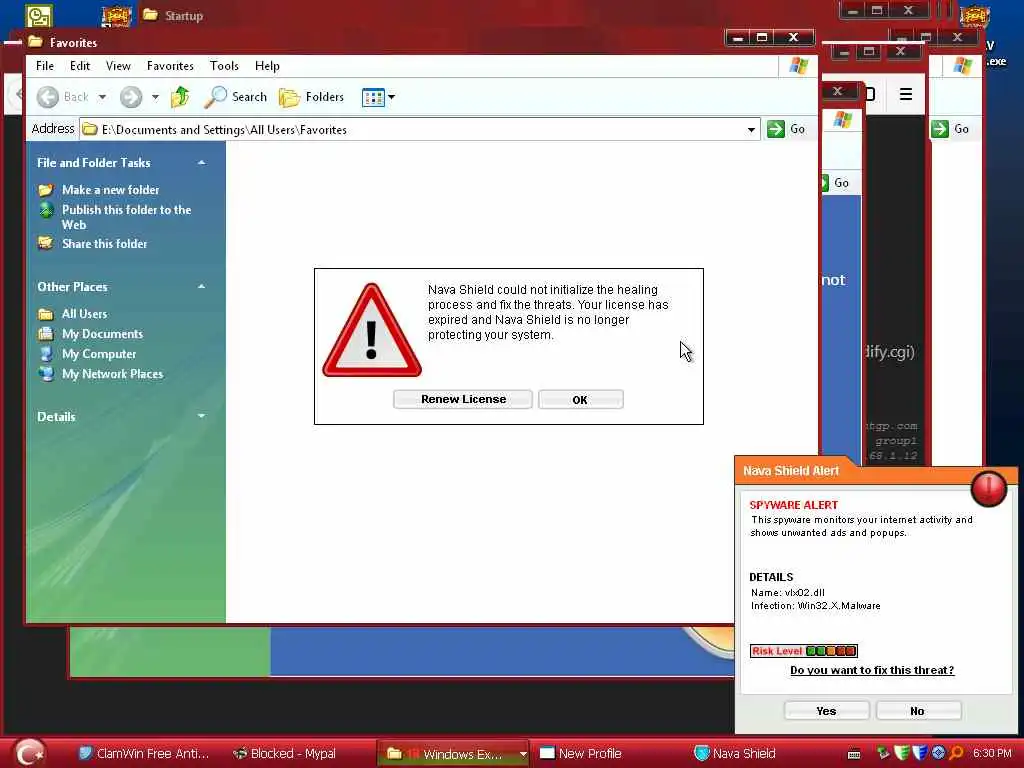Click the blue shield tray icon
Screen dimensions: 1024x768
coord(920,753)
